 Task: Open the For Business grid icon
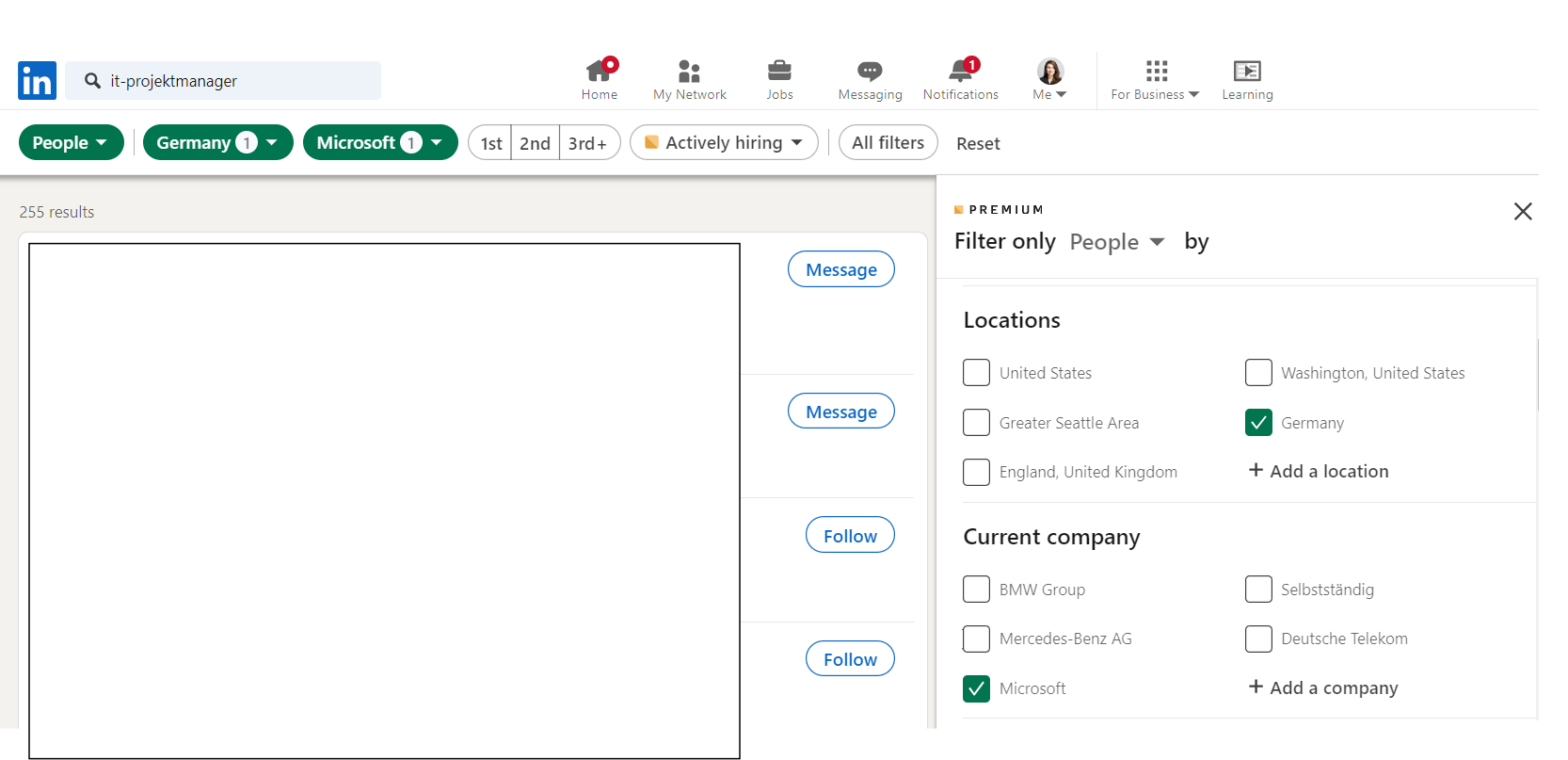[1157, 71]
